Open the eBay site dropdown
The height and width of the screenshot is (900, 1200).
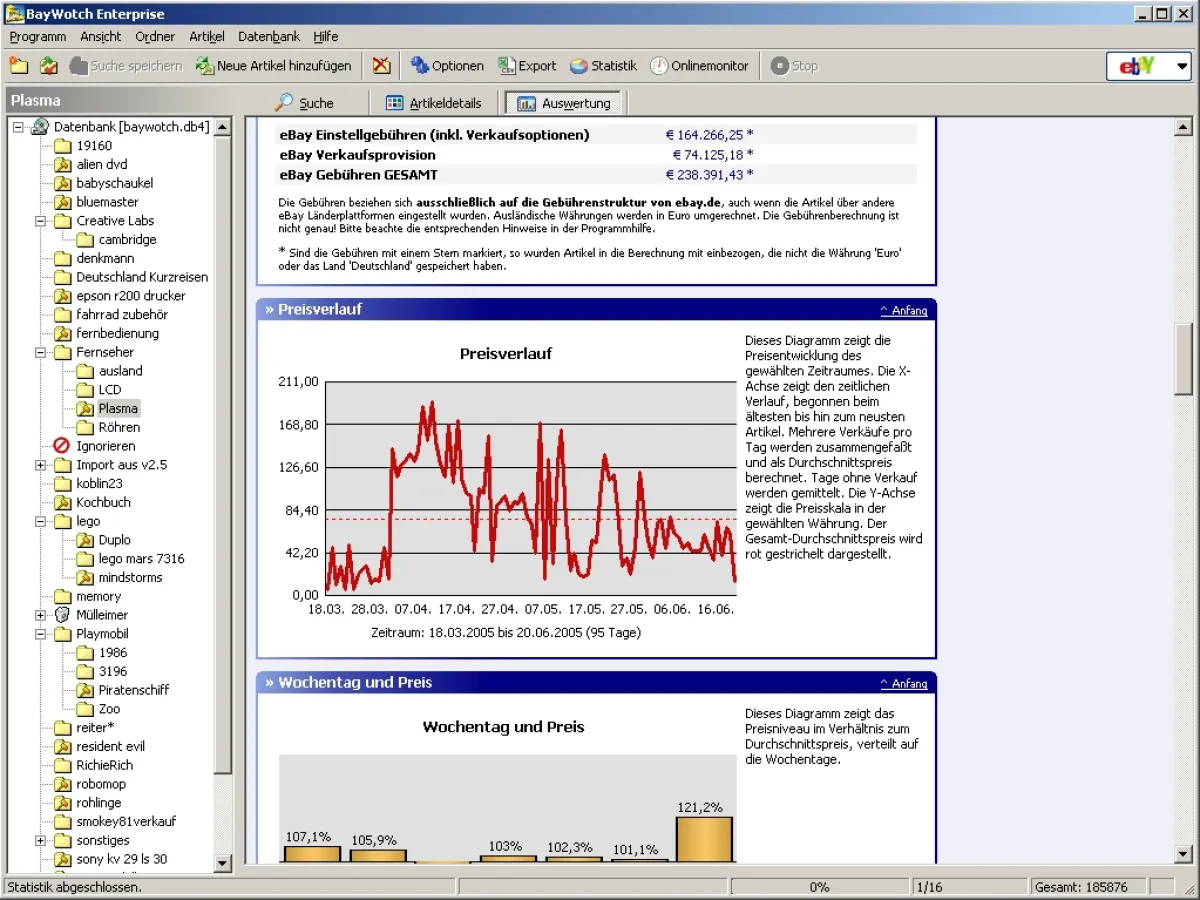click(x=1183, y=66)
